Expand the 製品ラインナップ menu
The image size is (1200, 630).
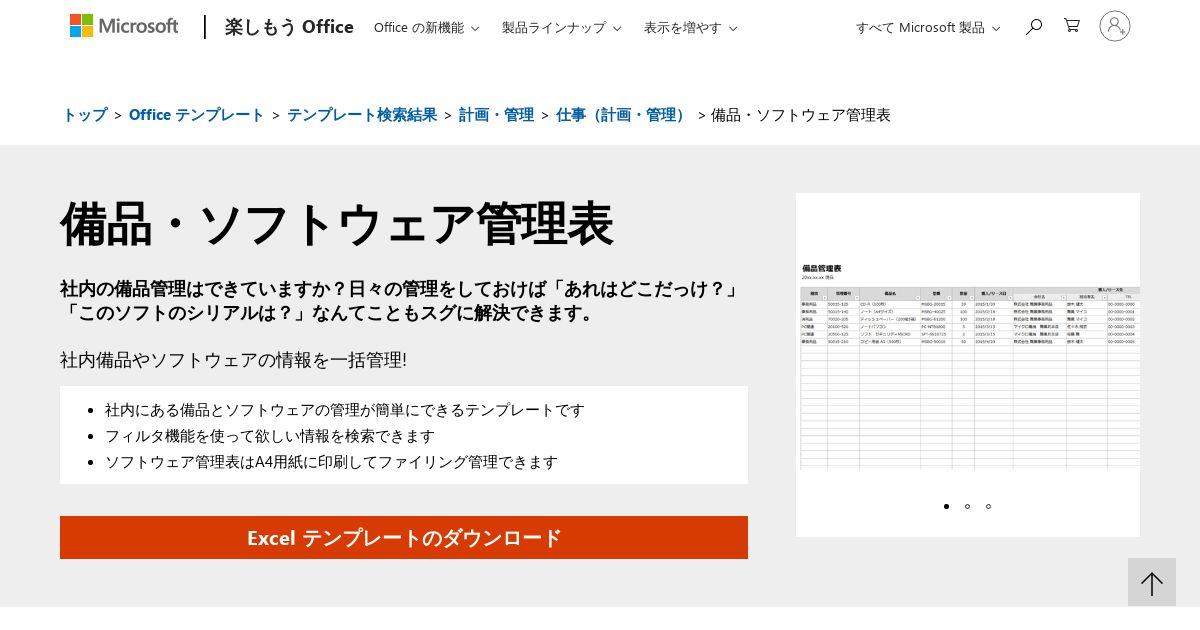coord(561,27)
